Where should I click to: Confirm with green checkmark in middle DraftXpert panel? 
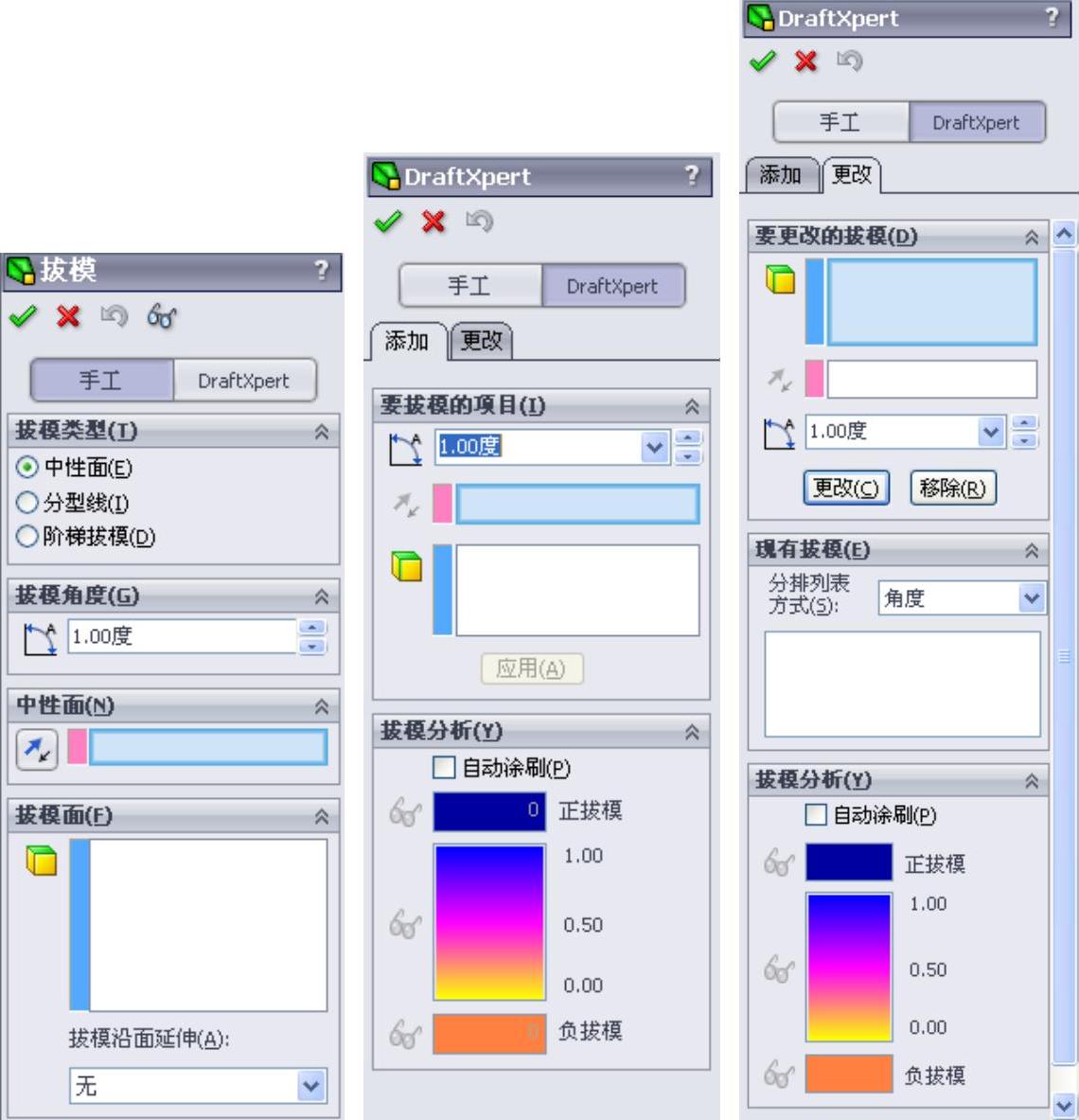tap(388, 222)
